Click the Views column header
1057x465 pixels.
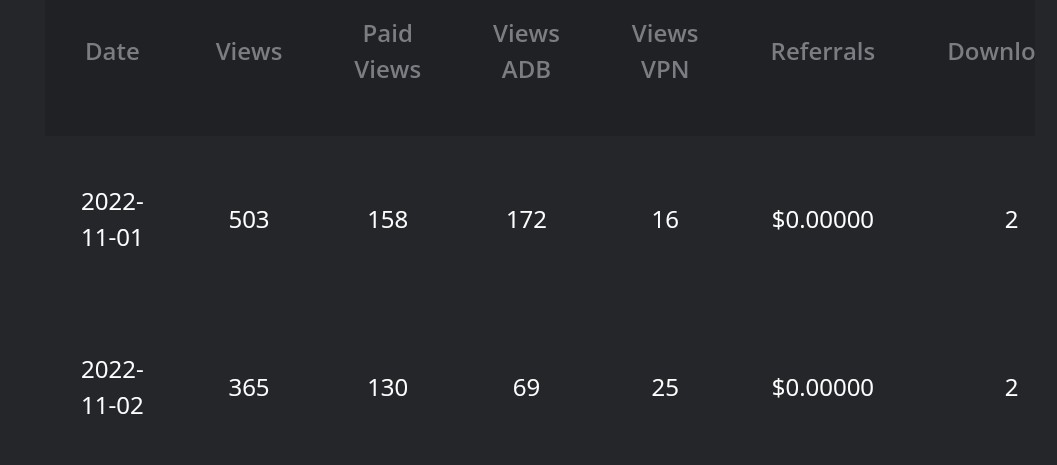(249, 52)
